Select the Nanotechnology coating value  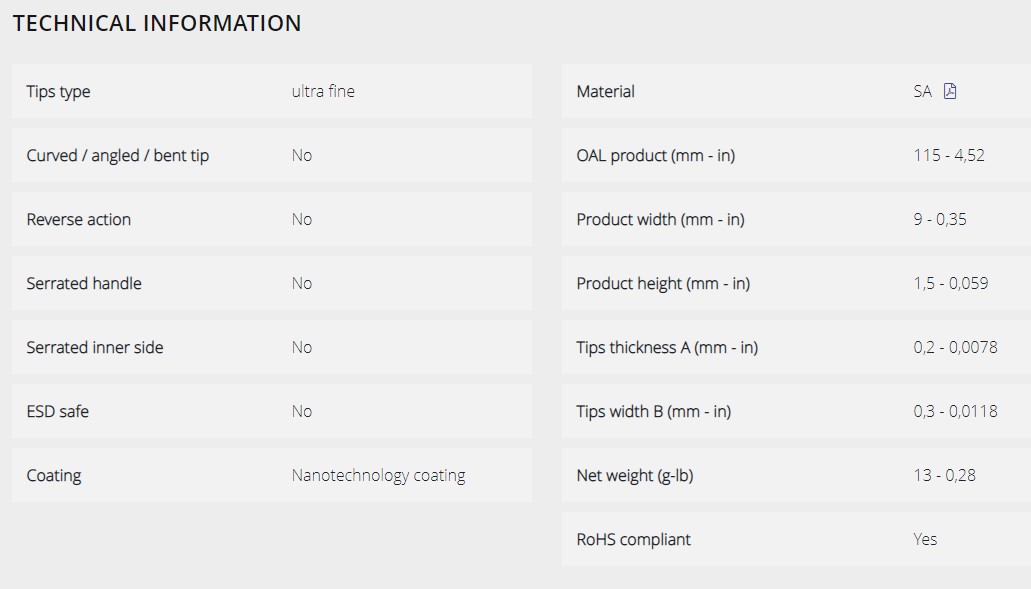[379, 475]
